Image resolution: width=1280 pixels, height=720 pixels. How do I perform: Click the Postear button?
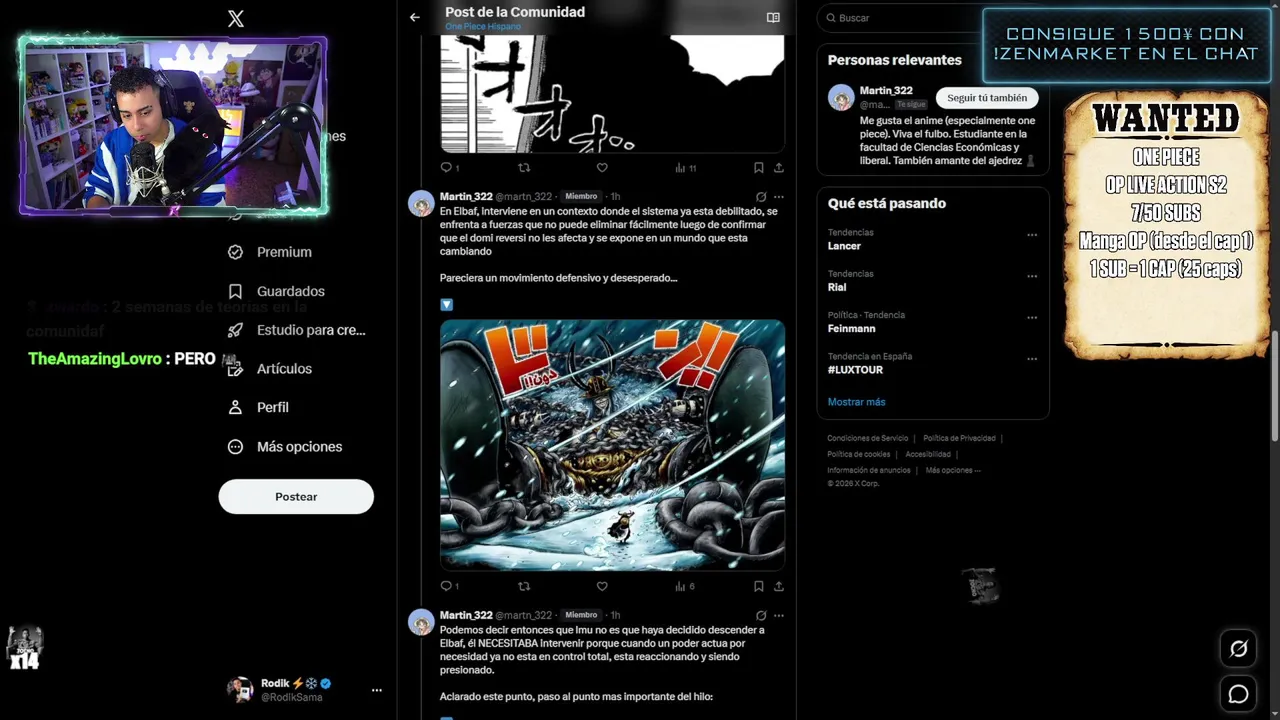coord(296,497)
